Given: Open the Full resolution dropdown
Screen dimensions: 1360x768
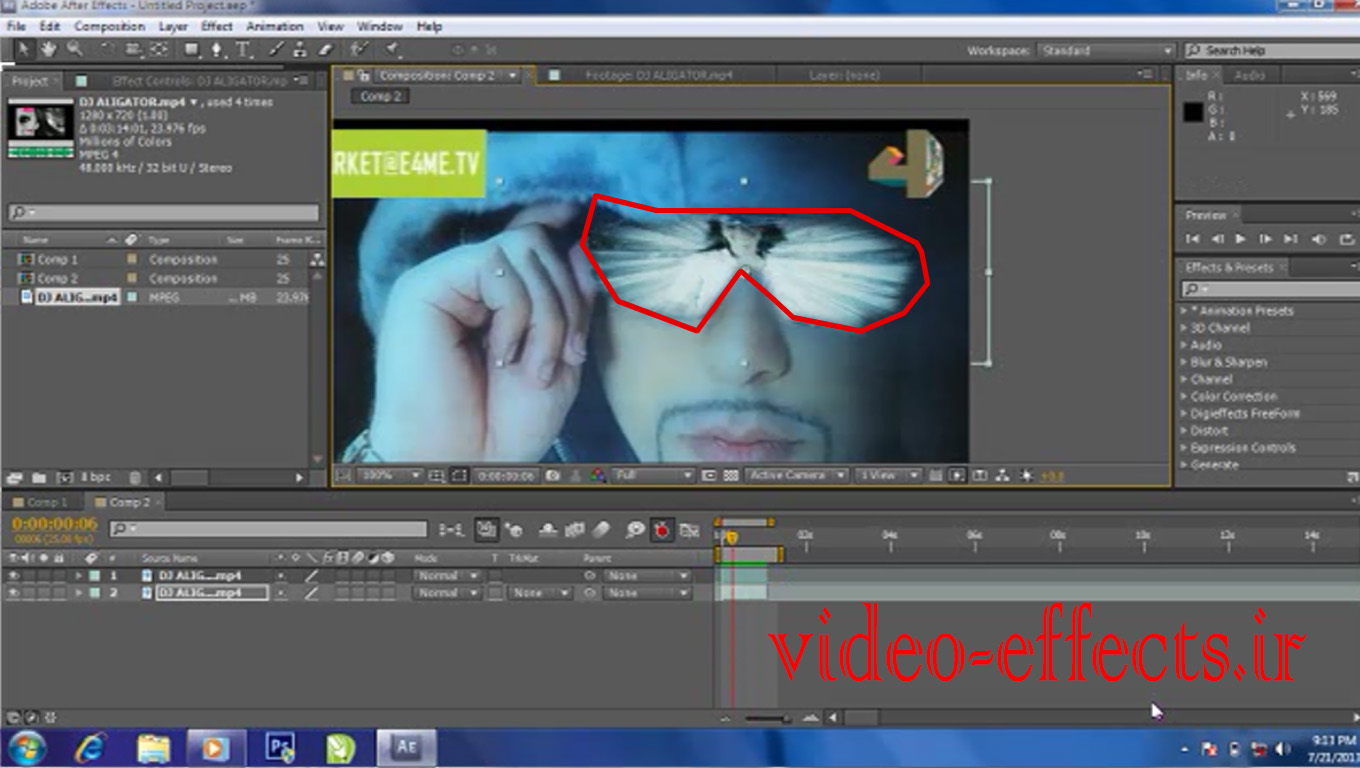Looking at the screenshot, I should [654, 476].
